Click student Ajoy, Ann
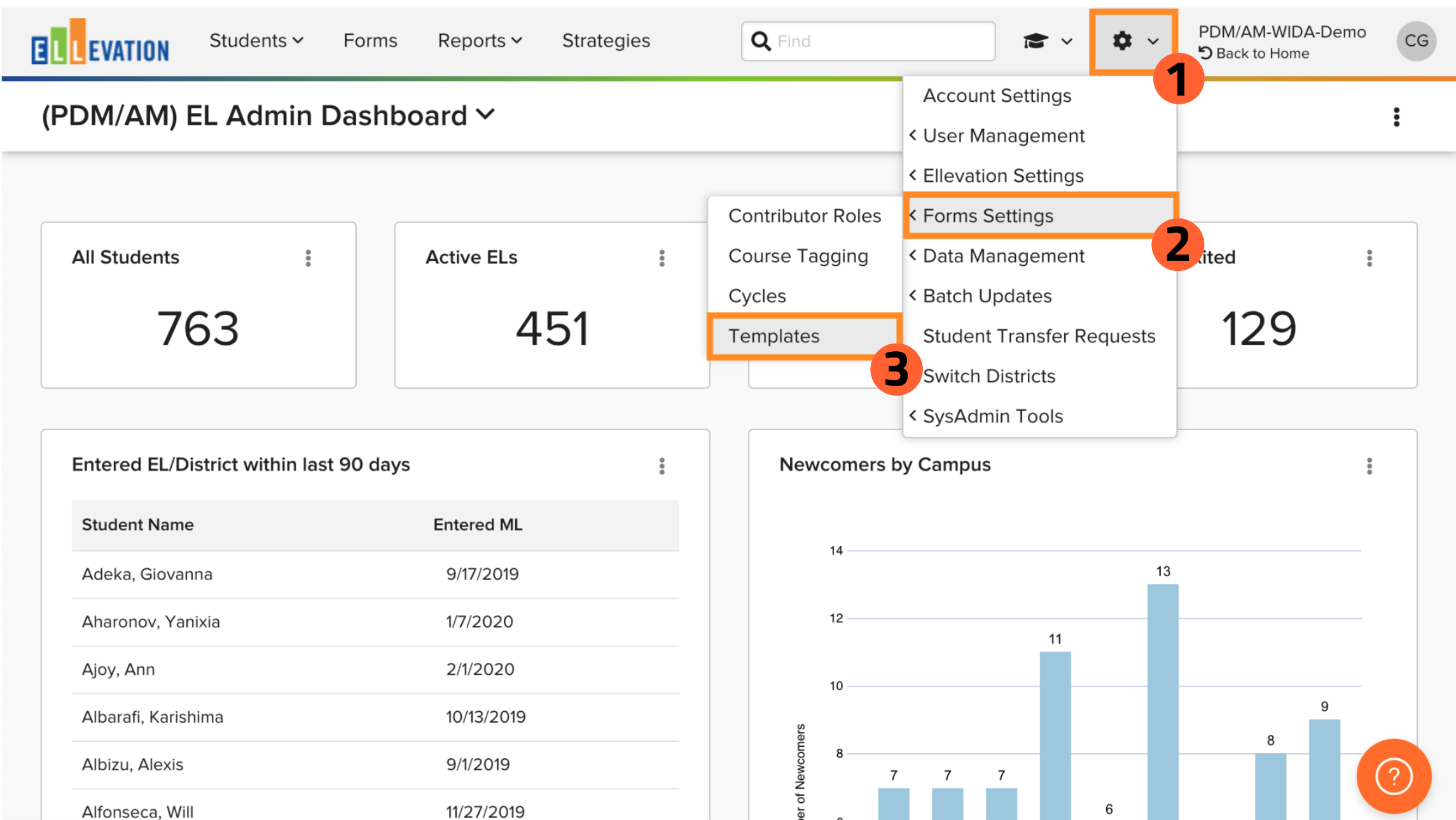1456x820 pixels. (x=118, y=669)
